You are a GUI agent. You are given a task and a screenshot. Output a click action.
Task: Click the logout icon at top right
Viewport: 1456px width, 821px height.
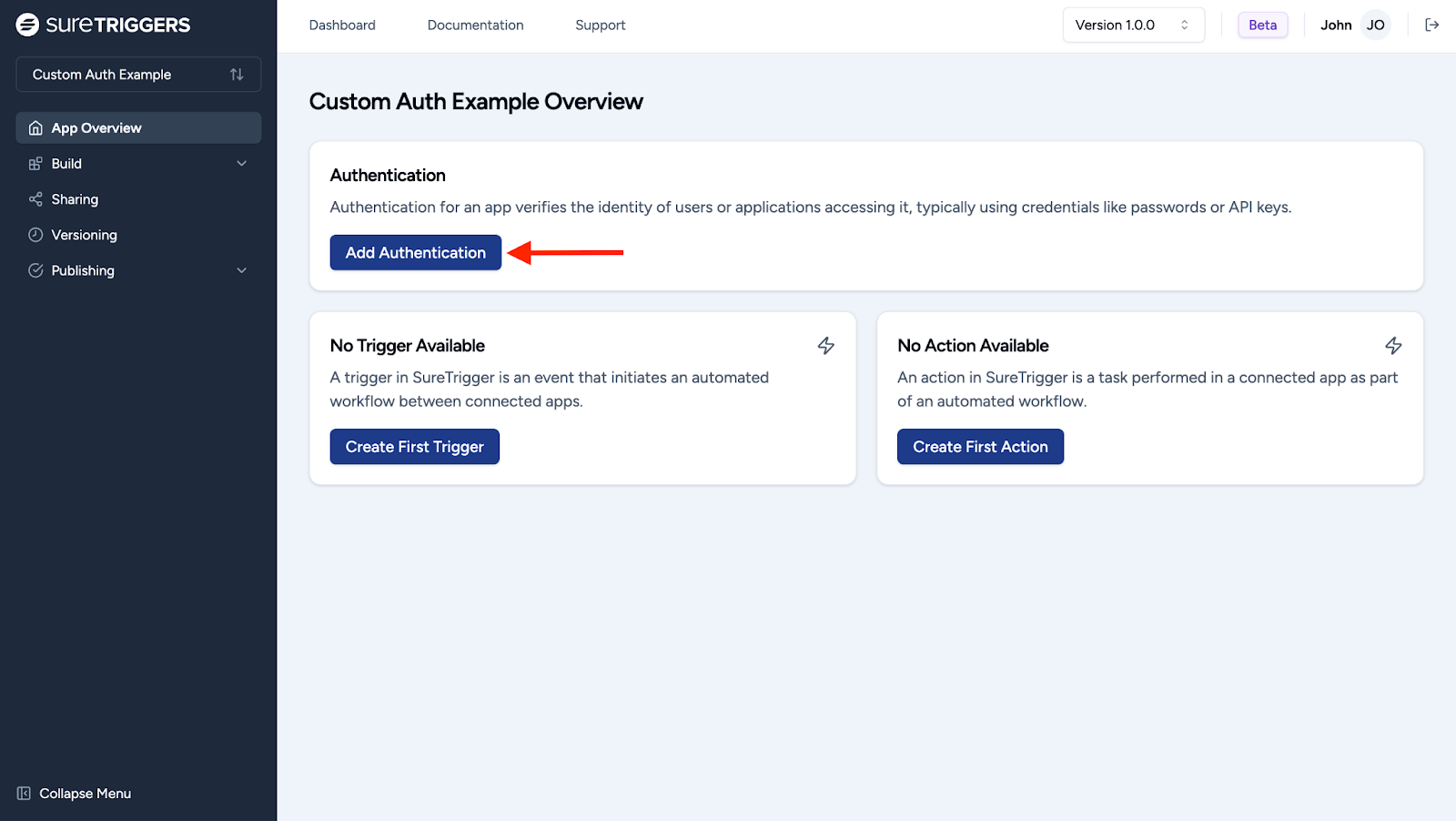point(1431,25)
